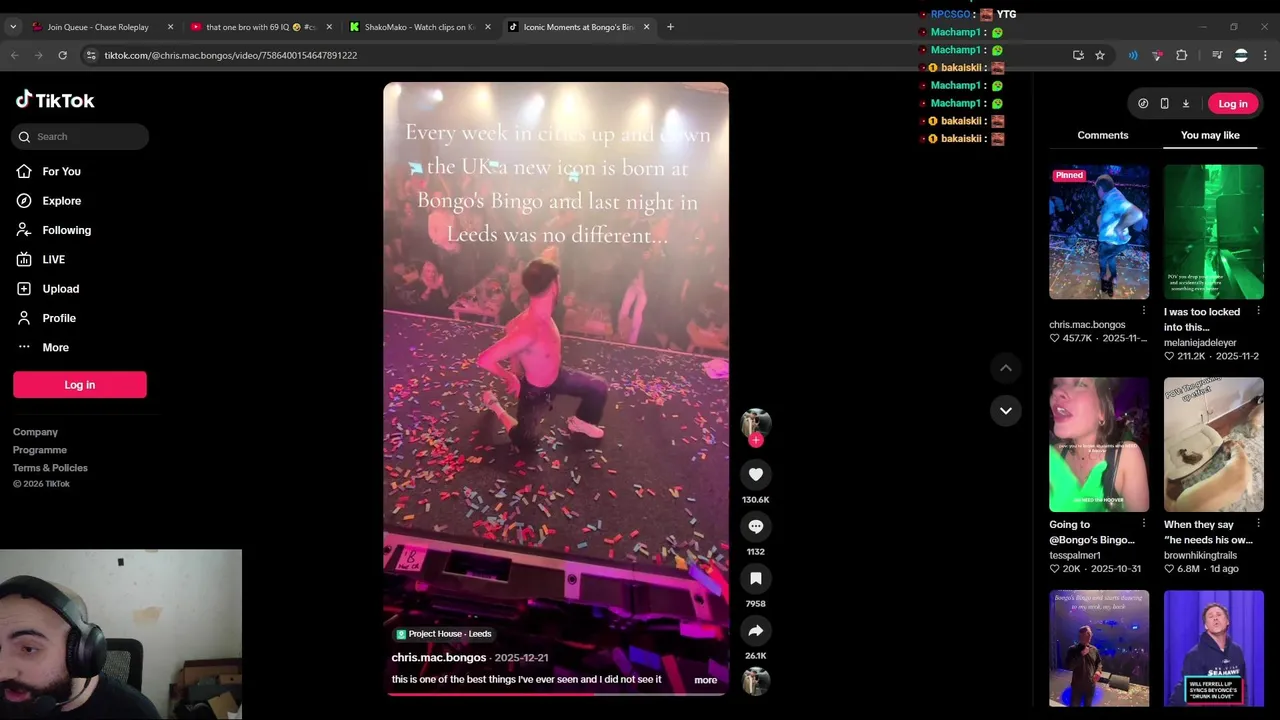Like the video with the heart icon
This screenshot has width=1280, height=720.
[x=756, y=474]
